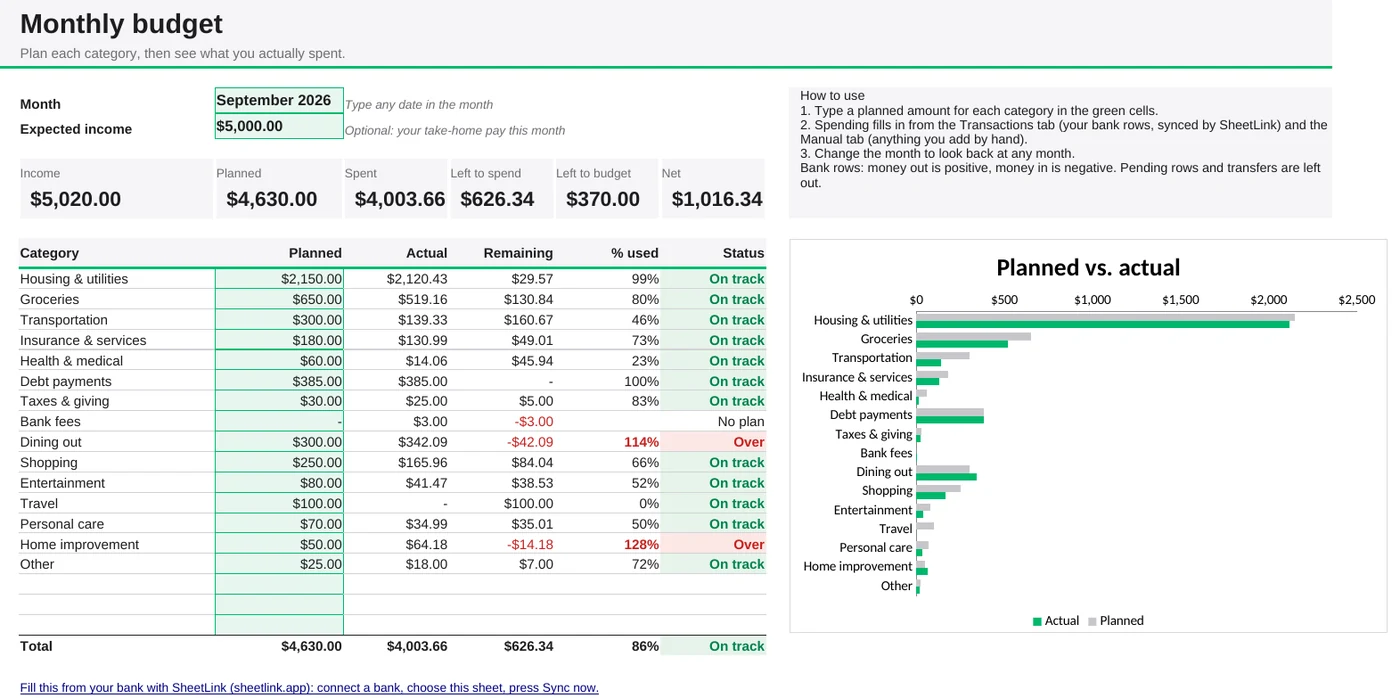Select the Month cell showing September 2026
Viewport: 1400px width, 698px height.
pos(279,101)
